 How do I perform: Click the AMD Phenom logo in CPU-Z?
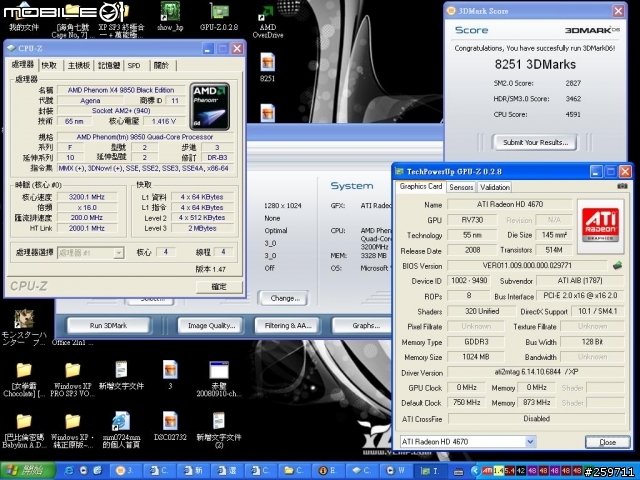[210, 107]
